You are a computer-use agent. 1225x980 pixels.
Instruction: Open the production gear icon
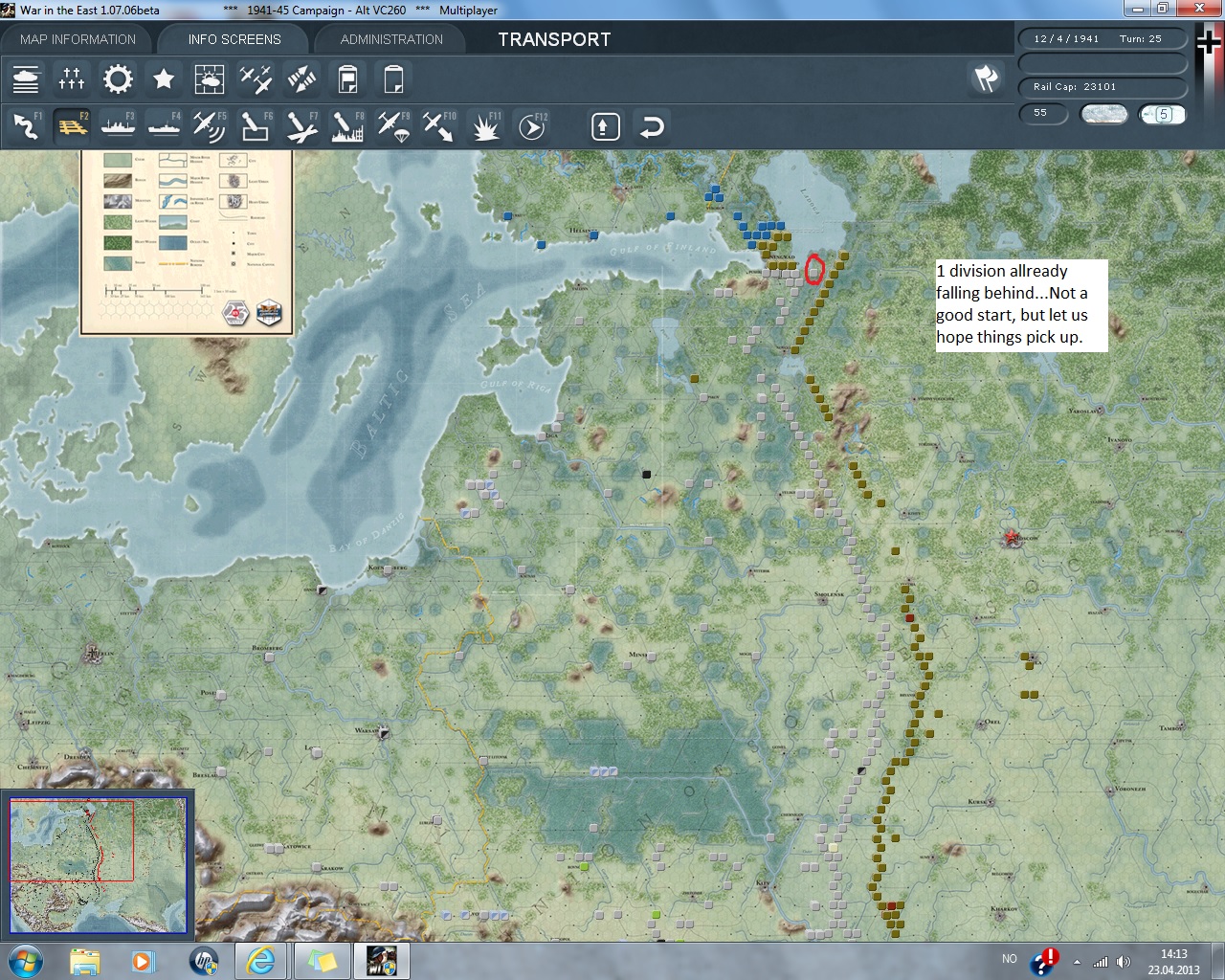click(118, 79)
